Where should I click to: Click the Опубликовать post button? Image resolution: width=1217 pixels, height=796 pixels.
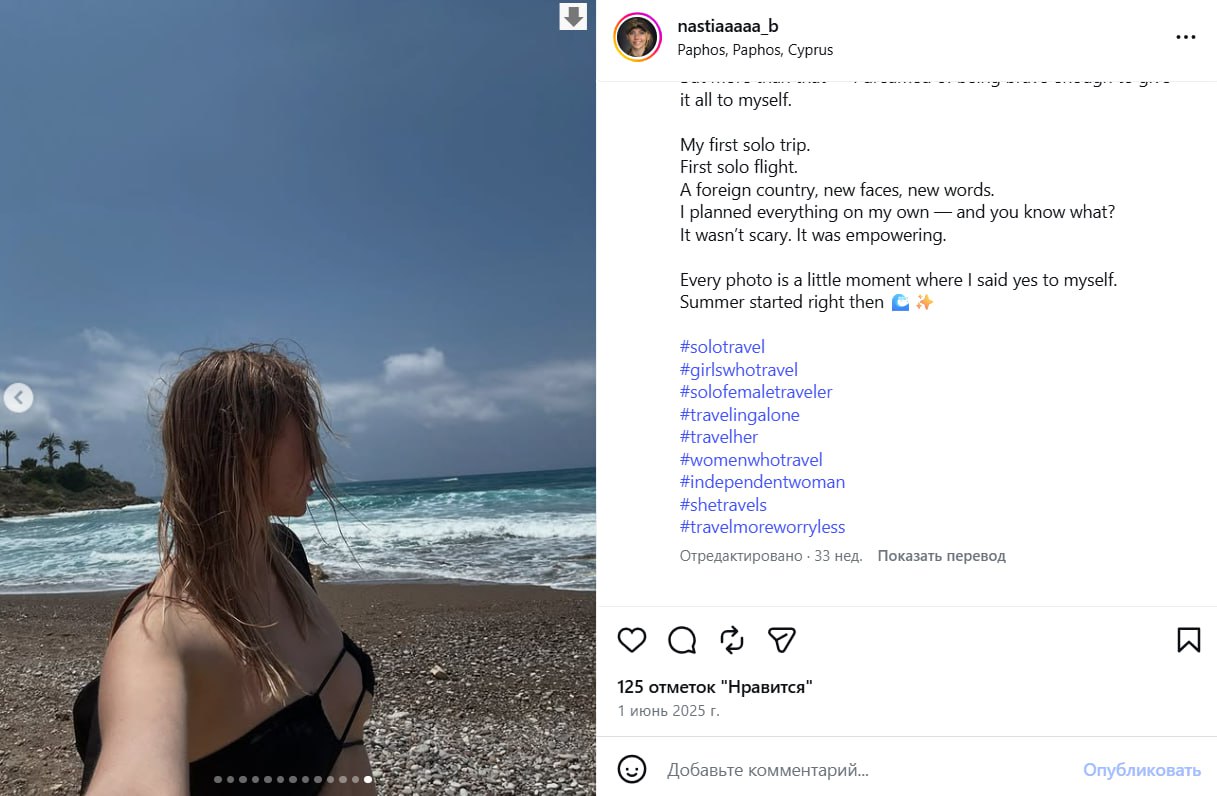click(1142, 770)
